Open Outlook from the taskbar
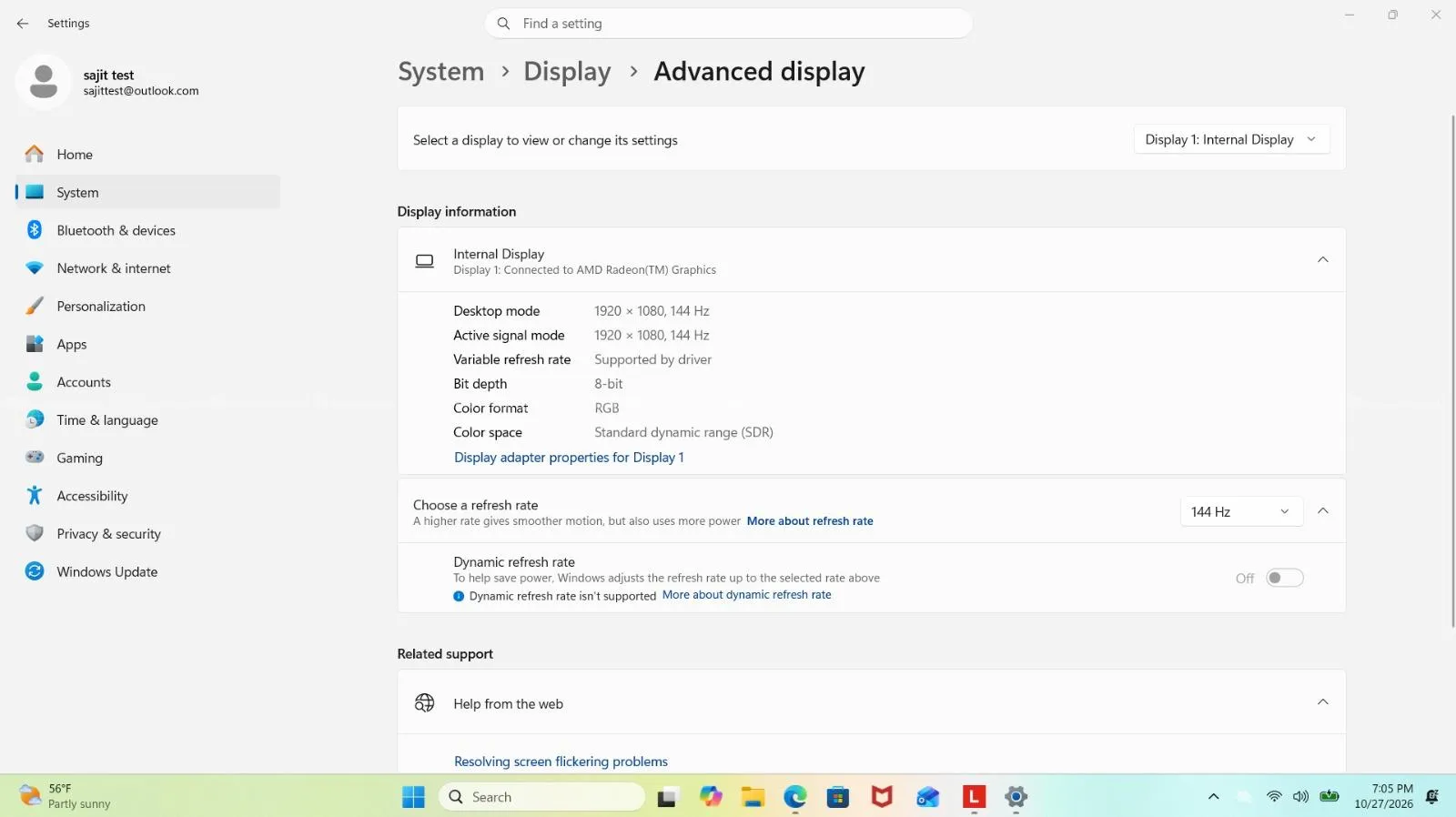 927,798
